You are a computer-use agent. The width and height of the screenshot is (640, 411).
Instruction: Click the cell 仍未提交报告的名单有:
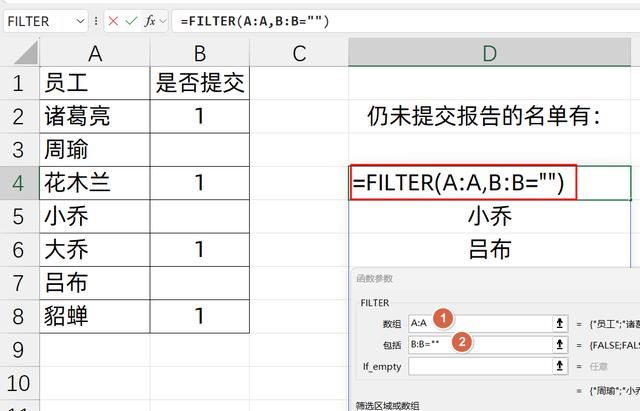489,117
